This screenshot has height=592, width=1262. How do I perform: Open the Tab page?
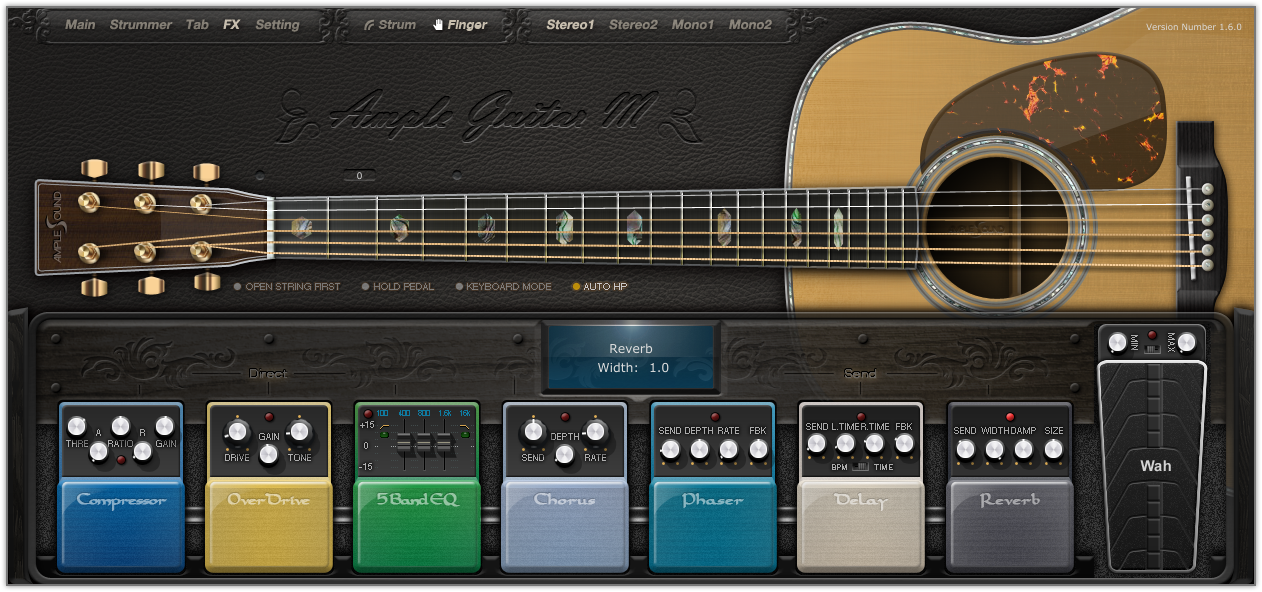point(197,25)
